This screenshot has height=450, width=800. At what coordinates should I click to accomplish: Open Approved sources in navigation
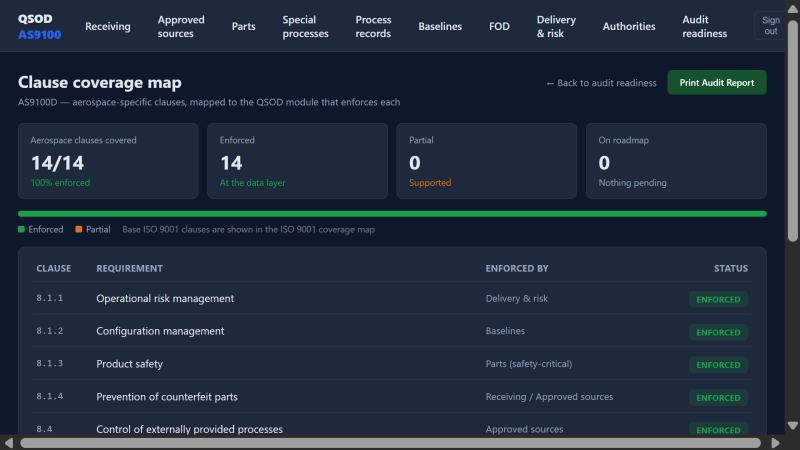tap(181, 27)
